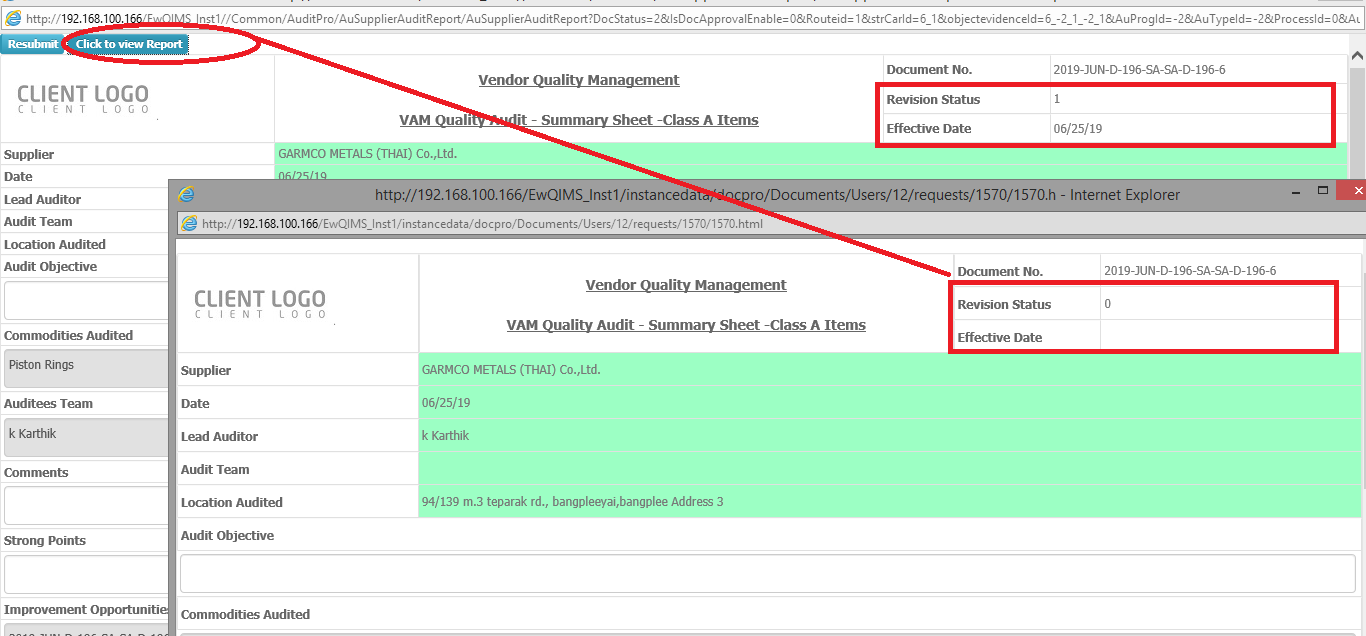The width and height of the screenshot is (1366, 636).
Task: Click Comments label in back window
Action: pyautogui.click(x=36, y=472)
